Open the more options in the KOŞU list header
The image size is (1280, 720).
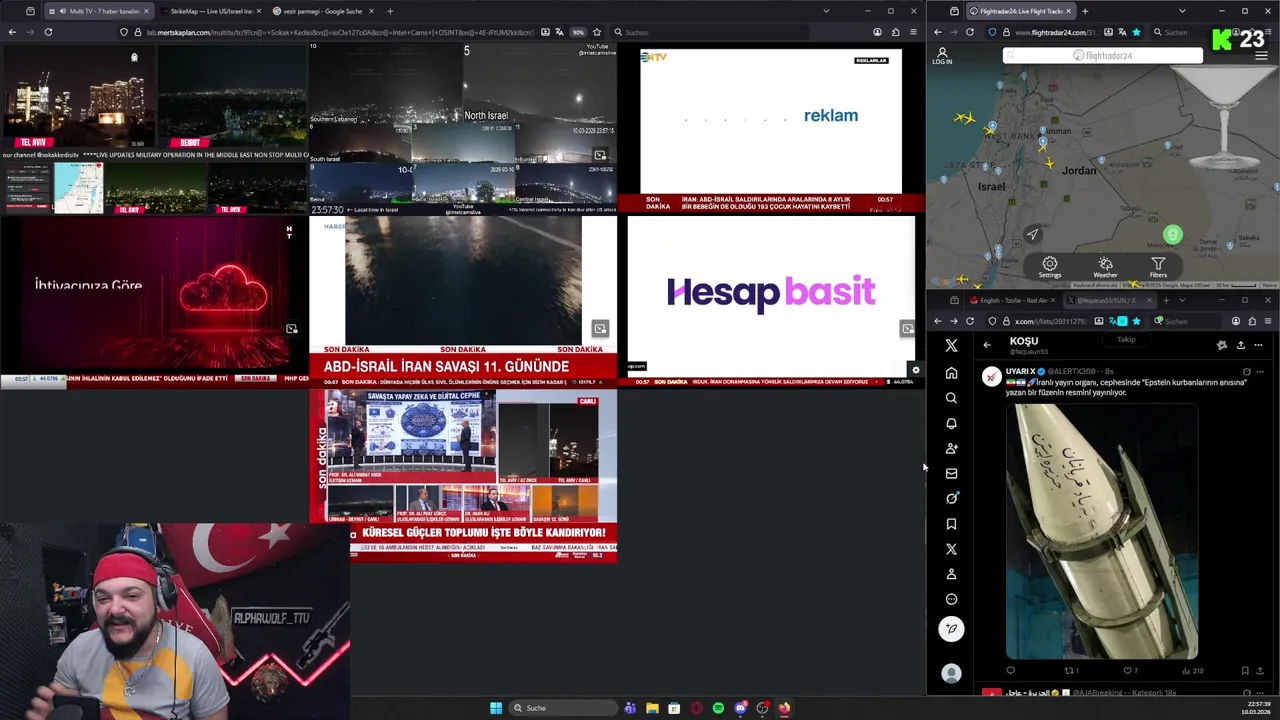coord(1259,345)
